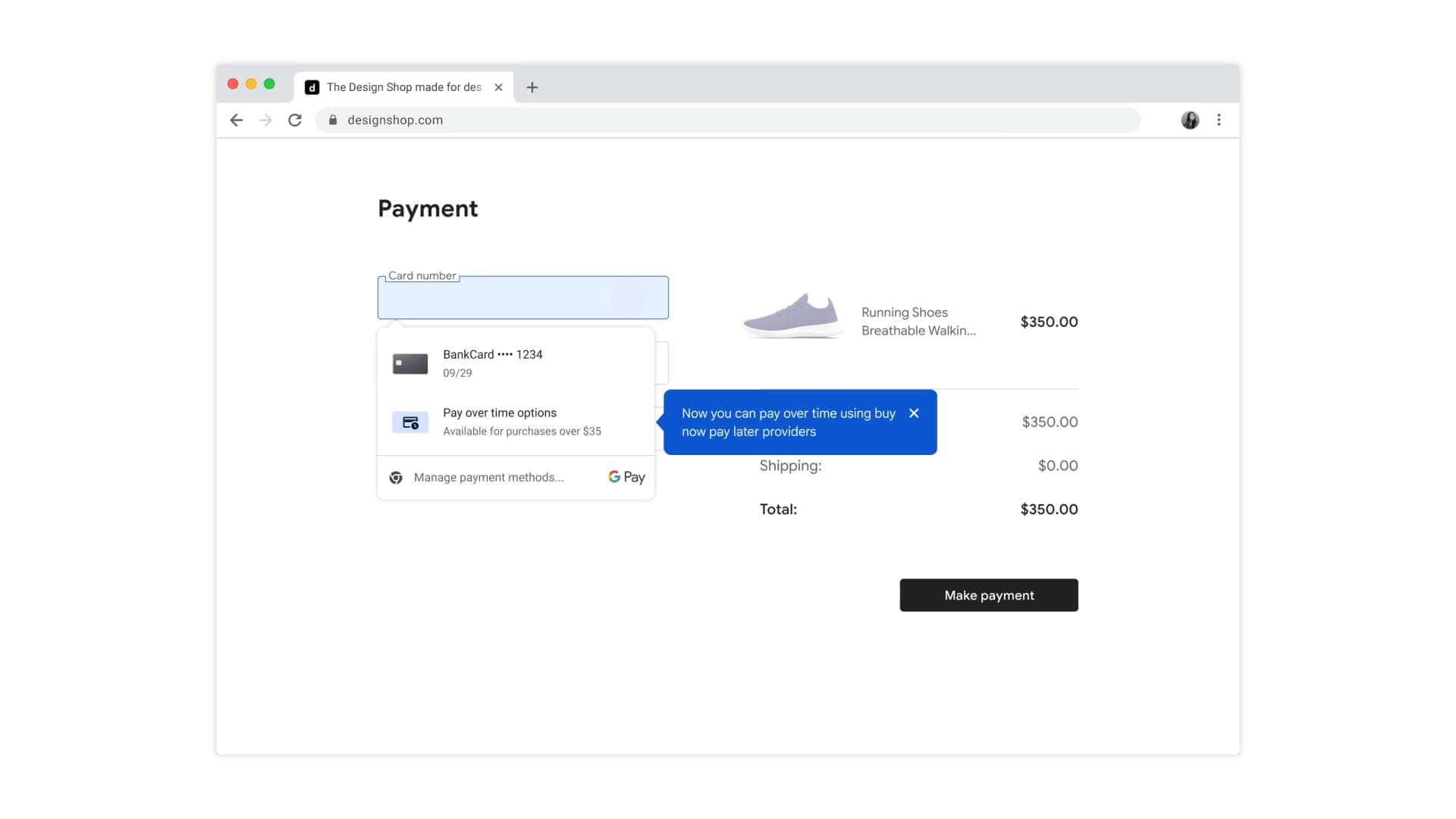Open Manage payment methods
Viewport: 1456px width, 819px height.
tap(488, 477)
